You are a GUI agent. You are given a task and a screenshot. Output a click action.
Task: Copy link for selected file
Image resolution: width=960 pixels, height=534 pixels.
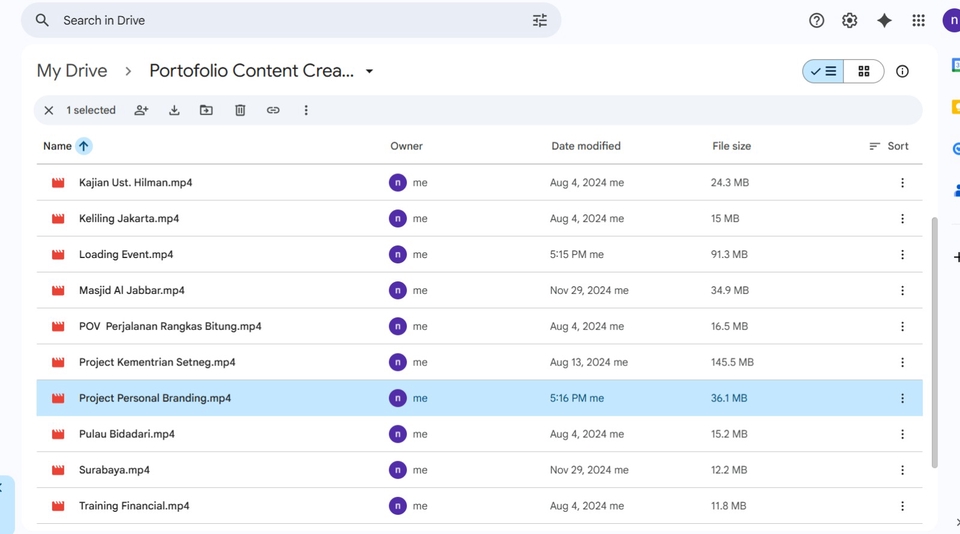(x=273, y=110)
